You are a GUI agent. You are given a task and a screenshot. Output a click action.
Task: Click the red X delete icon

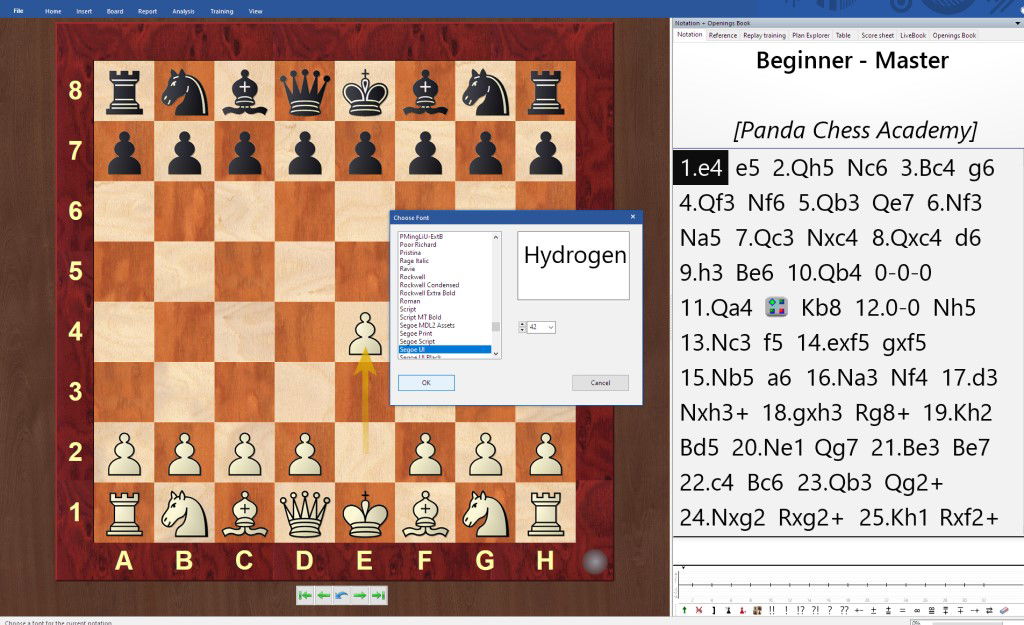[698, 610]
